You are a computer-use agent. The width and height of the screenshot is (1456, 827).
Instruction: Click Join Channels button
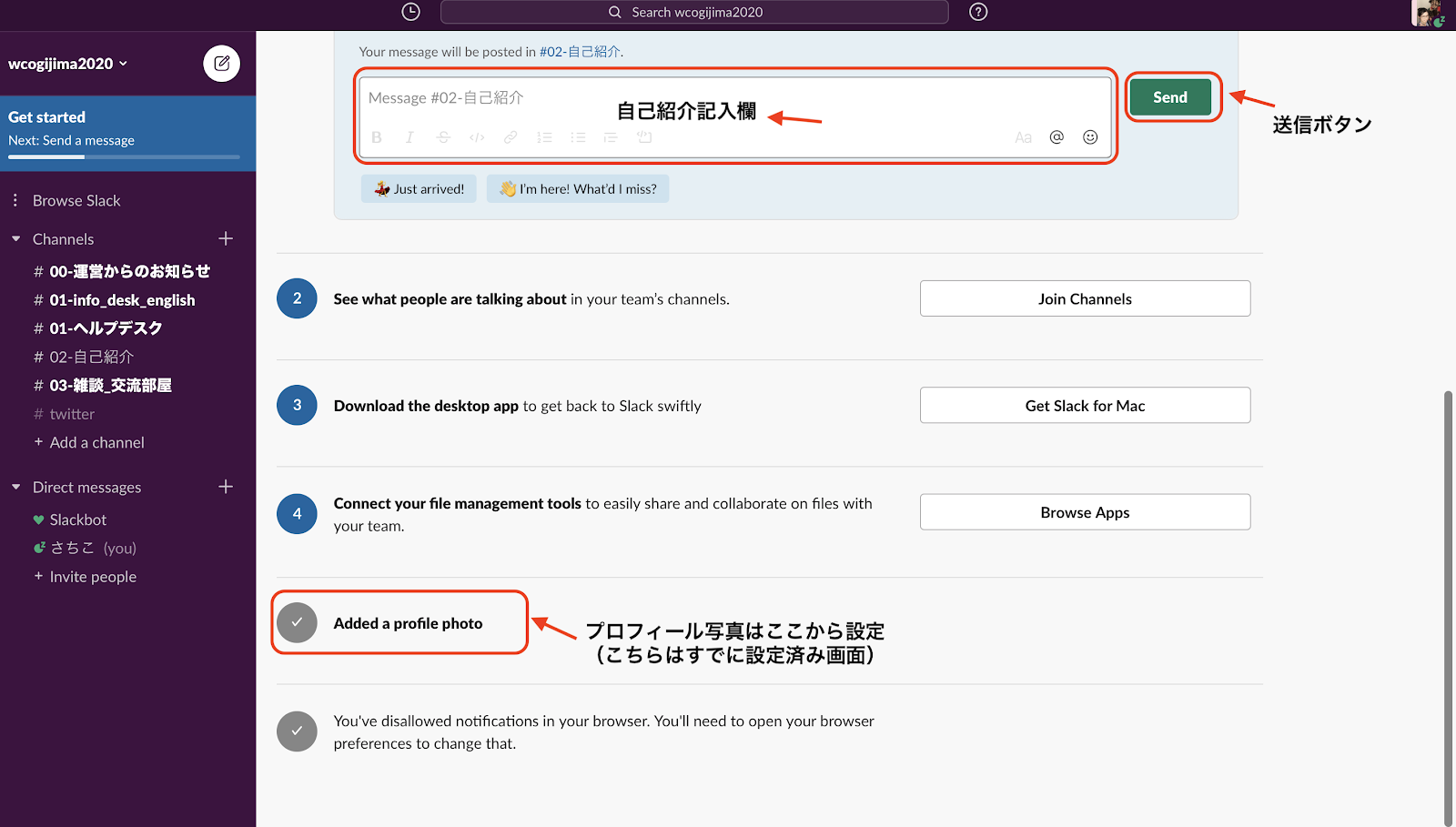1085,298
